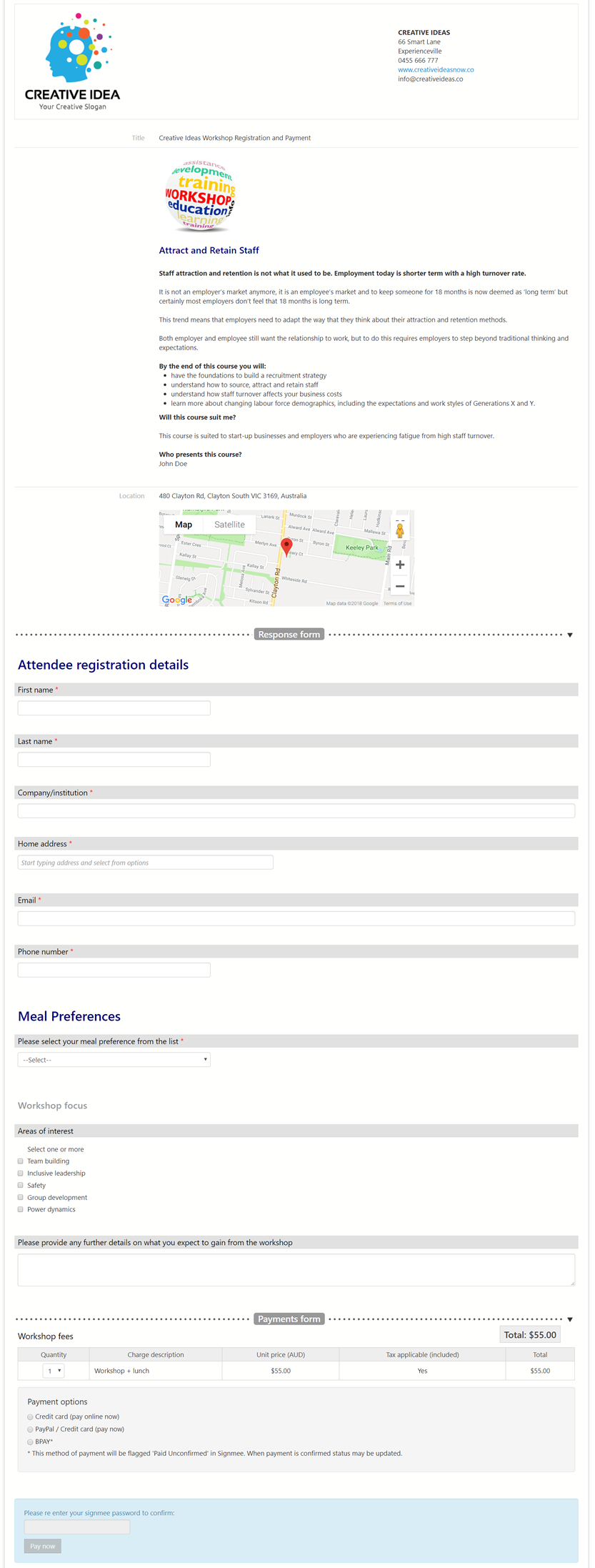Click the Unit price (AUD) column header

(x=281, y=1354)
